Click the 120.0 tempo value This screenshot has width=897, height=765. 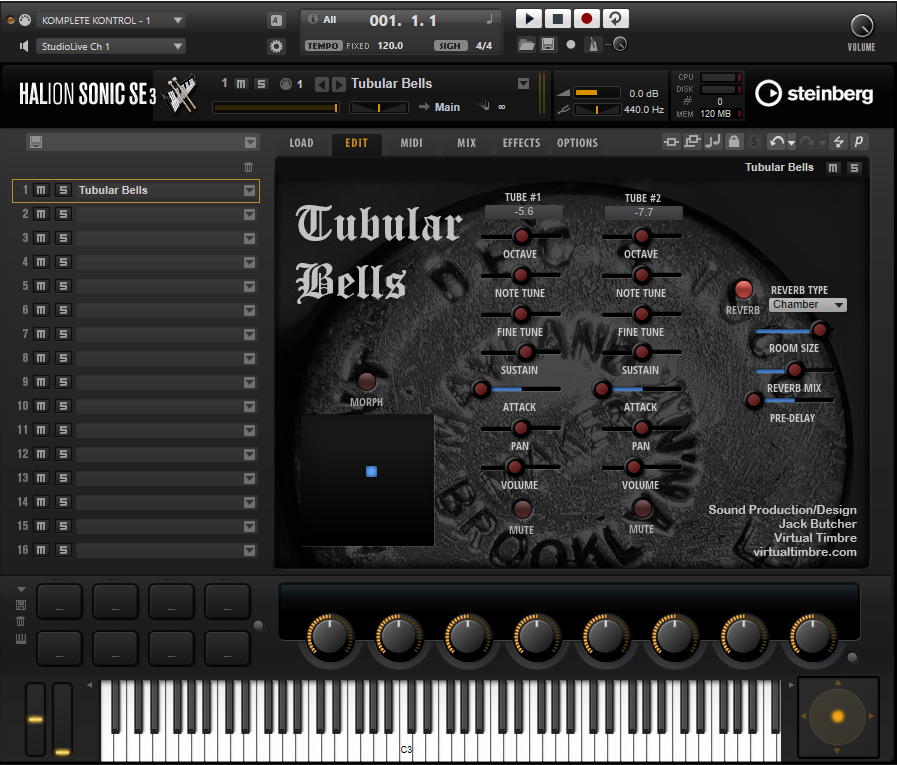(x=390, y=46)
